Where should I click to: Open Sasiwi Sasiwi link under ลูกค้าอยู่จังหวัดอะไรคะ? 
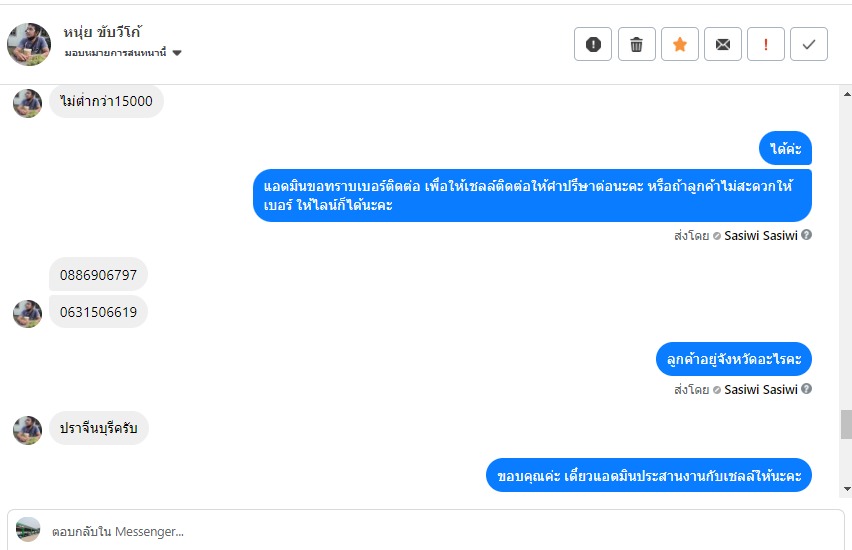[x=760, y=389]
